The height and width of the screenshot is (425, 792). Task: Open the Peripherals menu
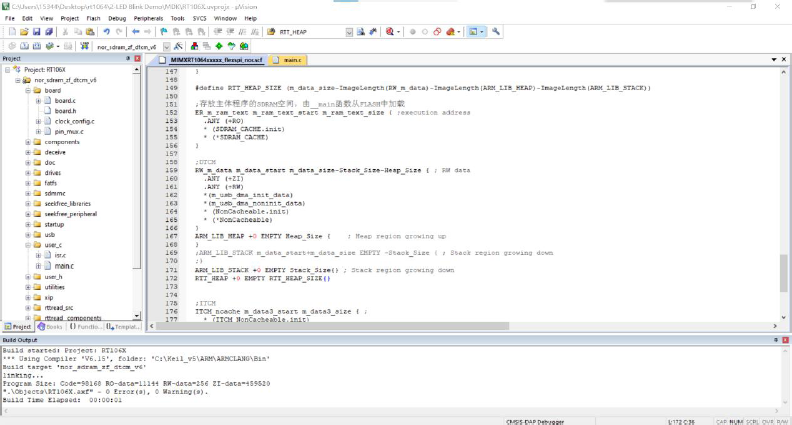point(148,18)
